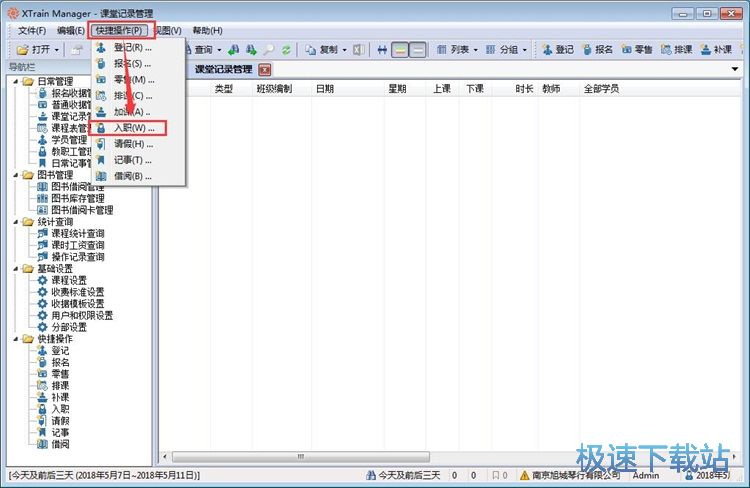Collapse the 快捷操作 tree folder
750x488 pixels.
point(16,339)
